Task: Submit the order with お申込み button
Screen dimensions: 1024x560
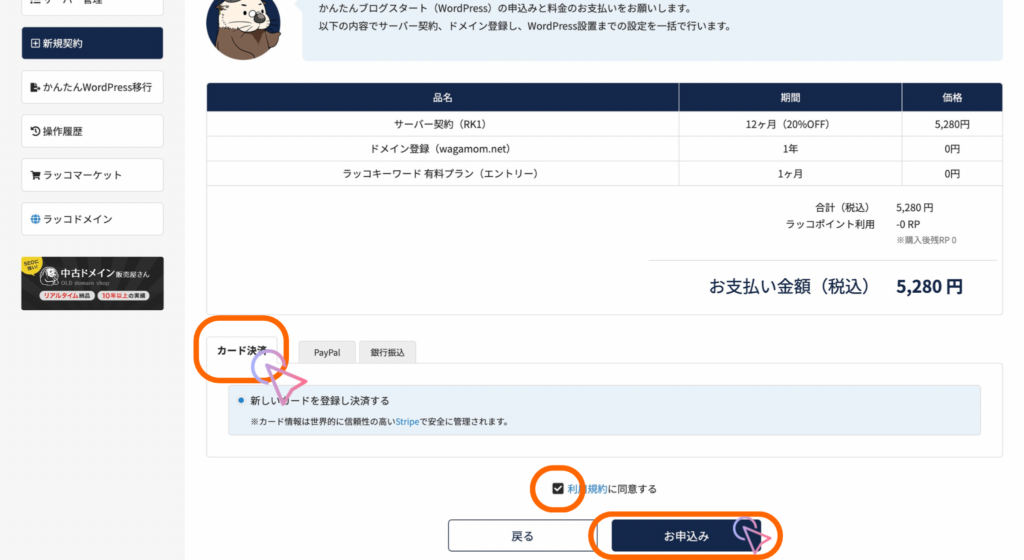Action: coord(686,536)
